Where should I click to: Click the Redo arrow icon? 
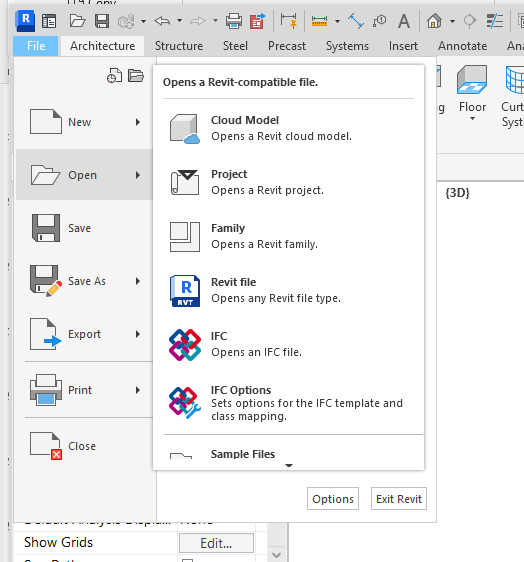click(x=197, y=21)
